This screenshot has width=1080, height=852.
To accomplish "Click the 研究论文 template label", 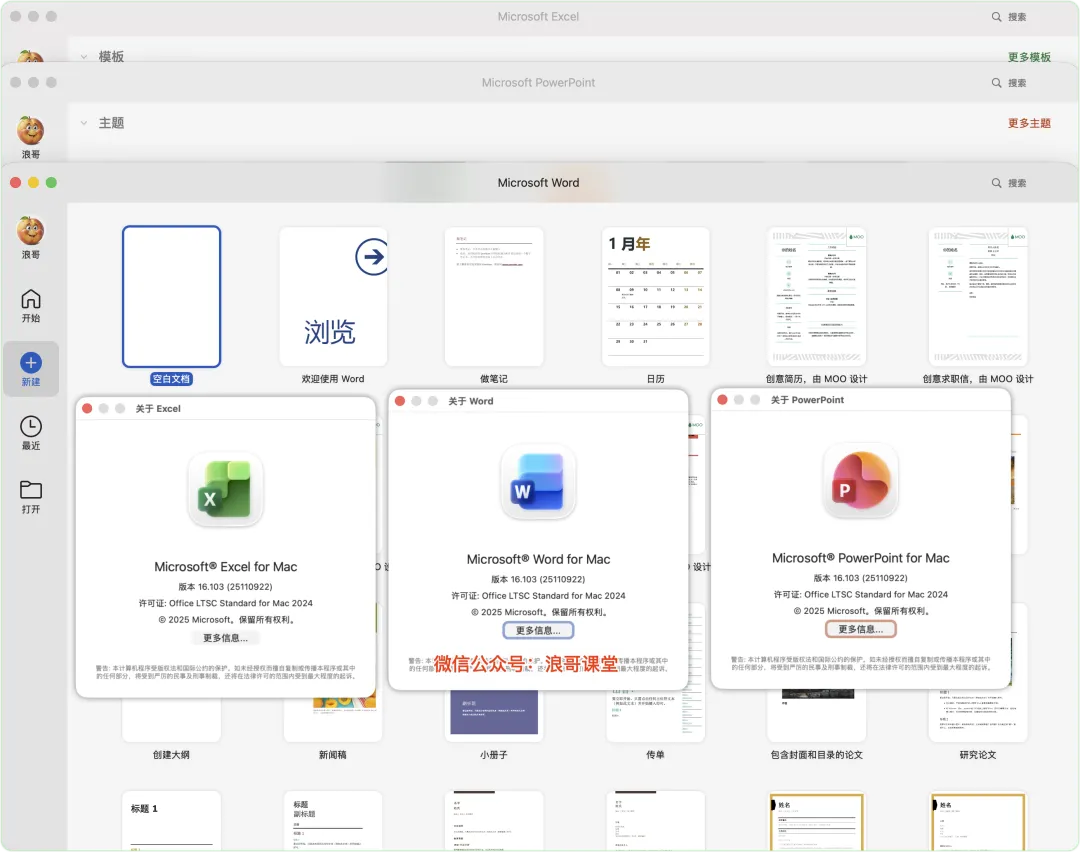I will [x=977, y=755].
